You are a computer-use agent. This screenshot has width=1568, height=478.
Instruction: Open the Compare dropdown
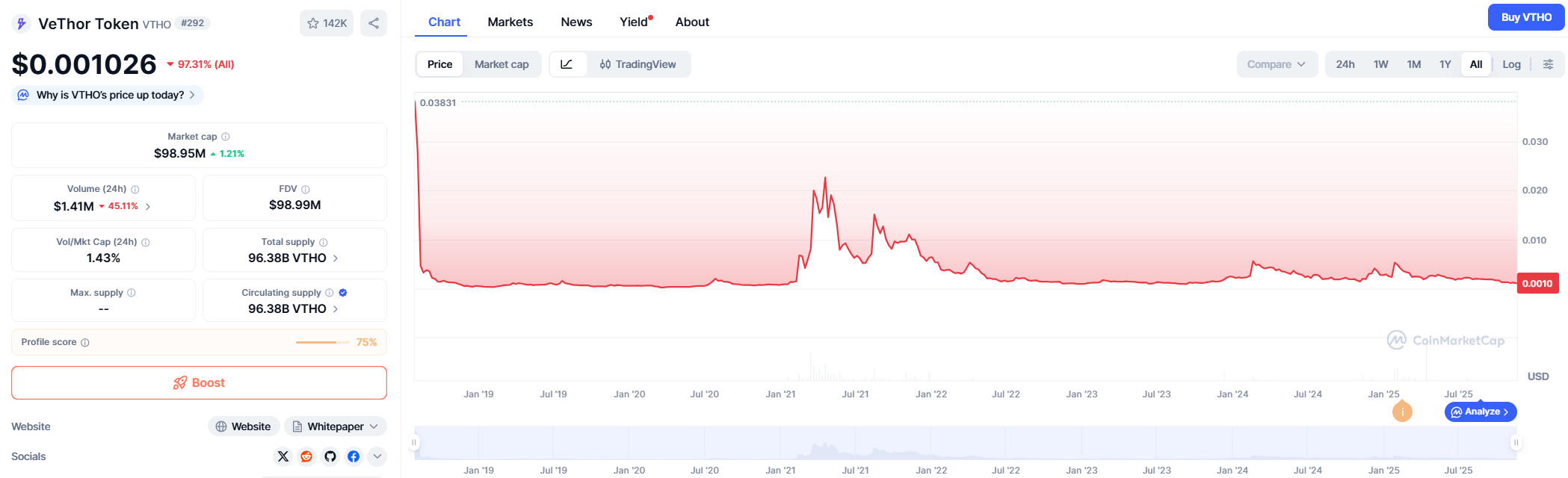(1277, 64)
